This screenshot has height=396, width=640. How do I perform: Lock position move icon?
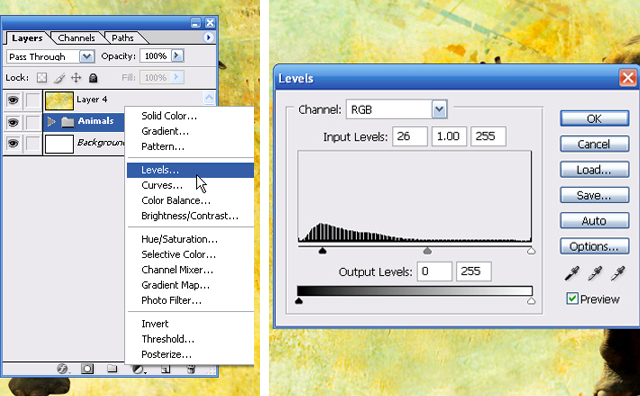pos(76,78)
